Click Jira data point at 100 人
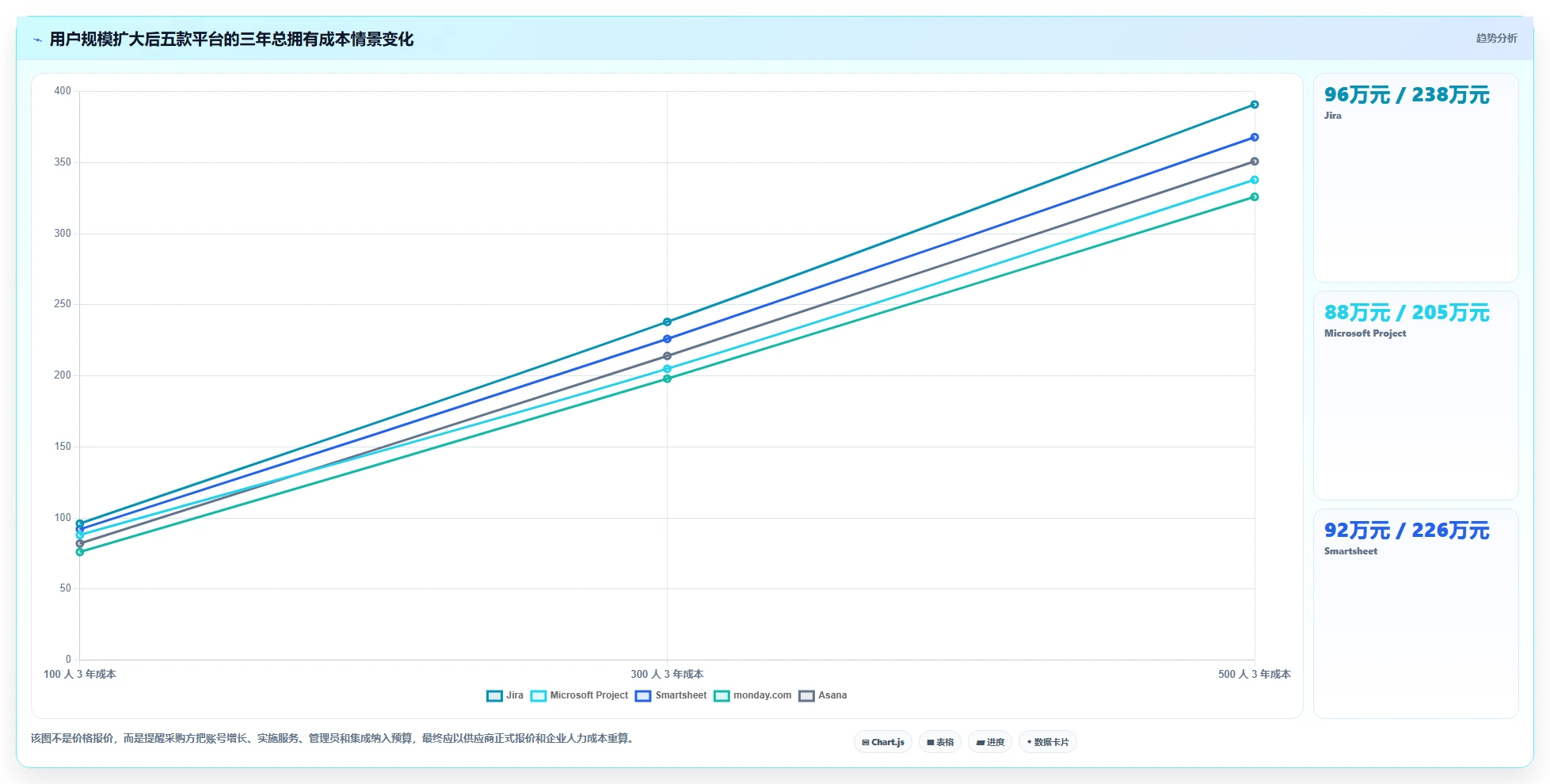This screenshot has width=1550, height=784. coord(80,523)
